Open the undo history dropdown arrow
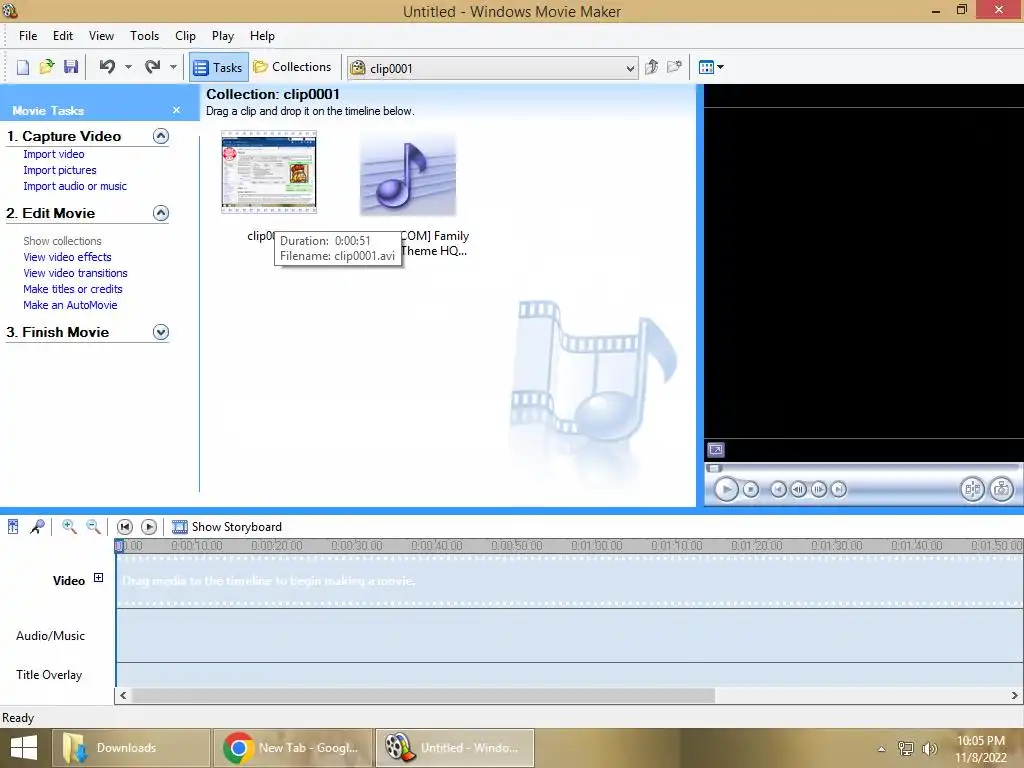Screen dimensions: 1024x768 click(x=128, y=67)
